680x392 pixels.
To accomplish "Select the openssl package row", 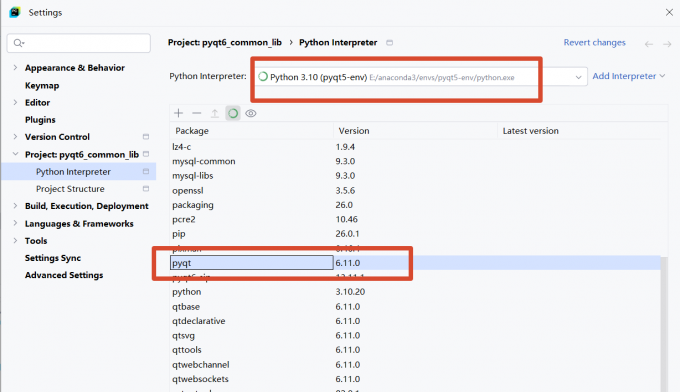I will (415, 190).
